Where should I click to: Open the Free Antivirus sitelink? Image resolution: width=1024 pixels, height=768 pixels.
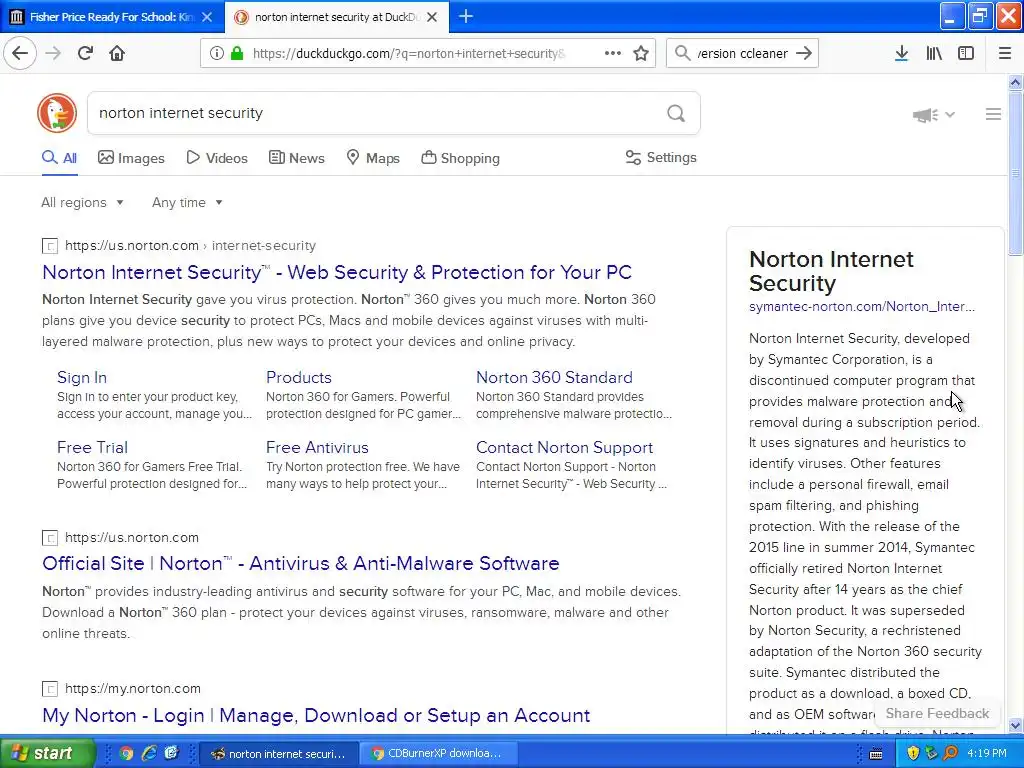[317, 447]
